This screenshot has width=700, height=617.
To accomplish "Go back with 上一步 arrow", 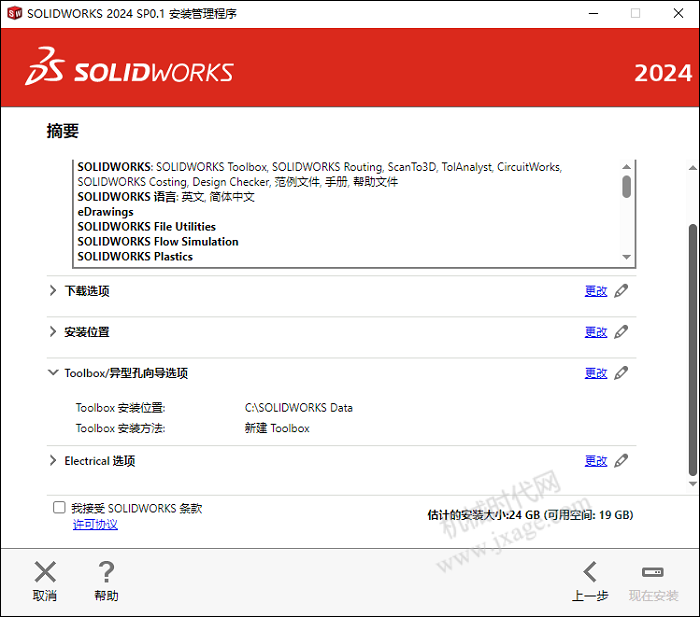I will (x=590, y=572).
